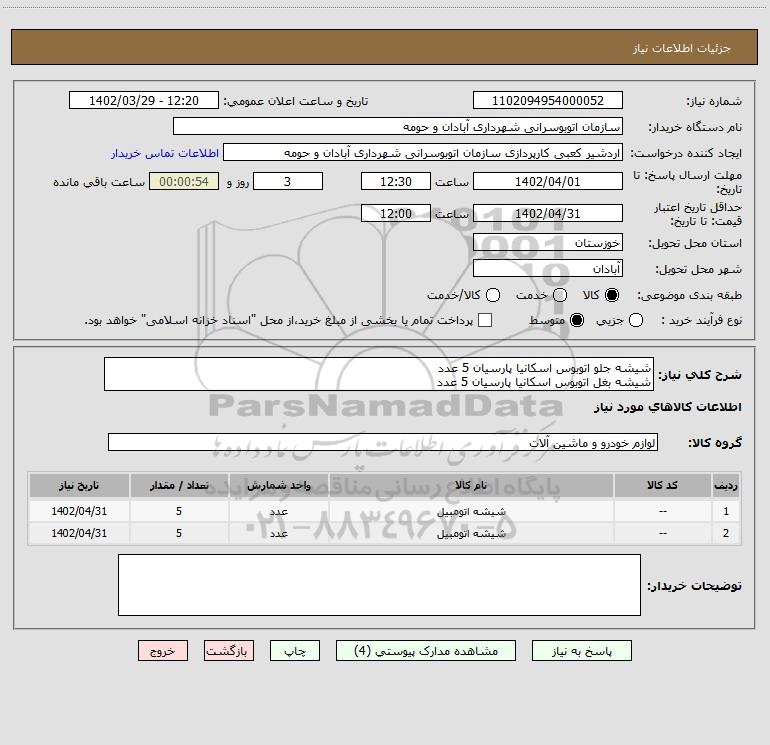Click the general need description text area
The width and height of the screenshot is (770, 745).
[379, 374]
